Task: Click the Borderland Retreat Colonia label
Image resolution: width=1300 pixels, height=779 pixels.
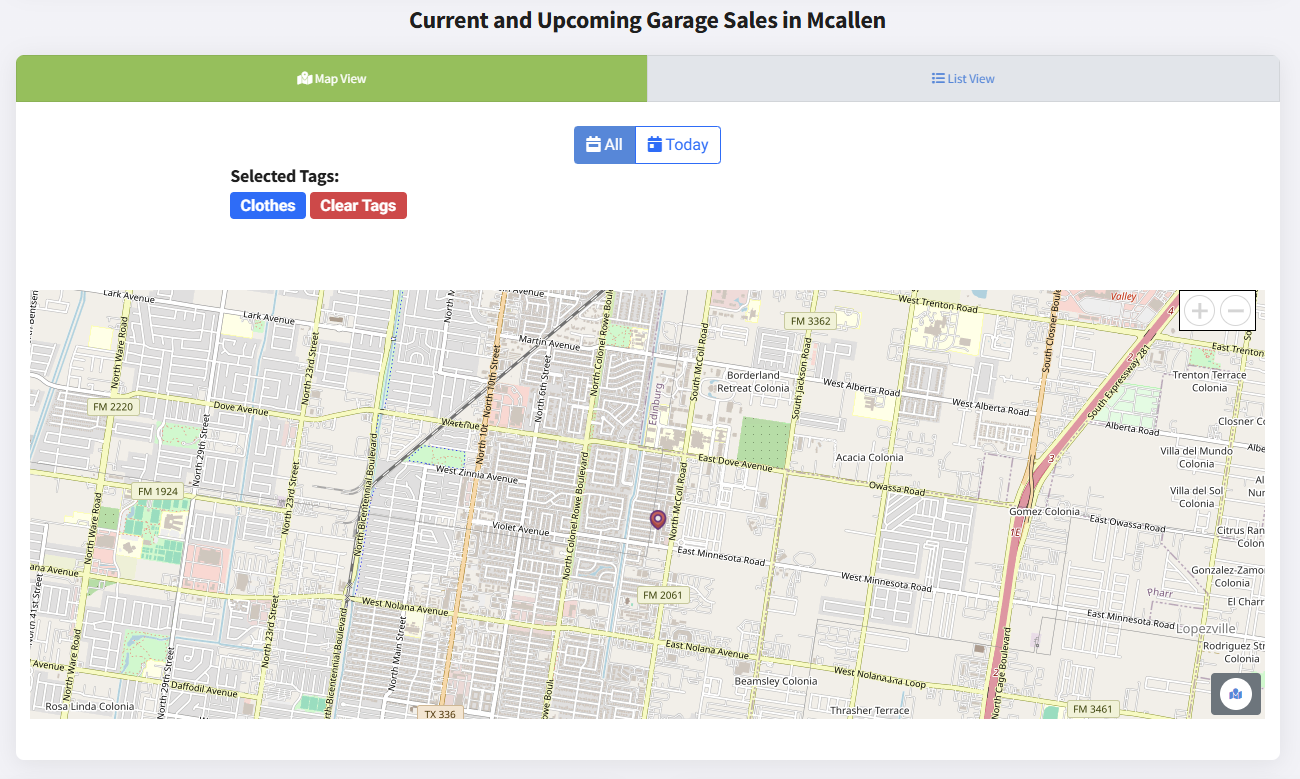Action: tap(751, 380)
